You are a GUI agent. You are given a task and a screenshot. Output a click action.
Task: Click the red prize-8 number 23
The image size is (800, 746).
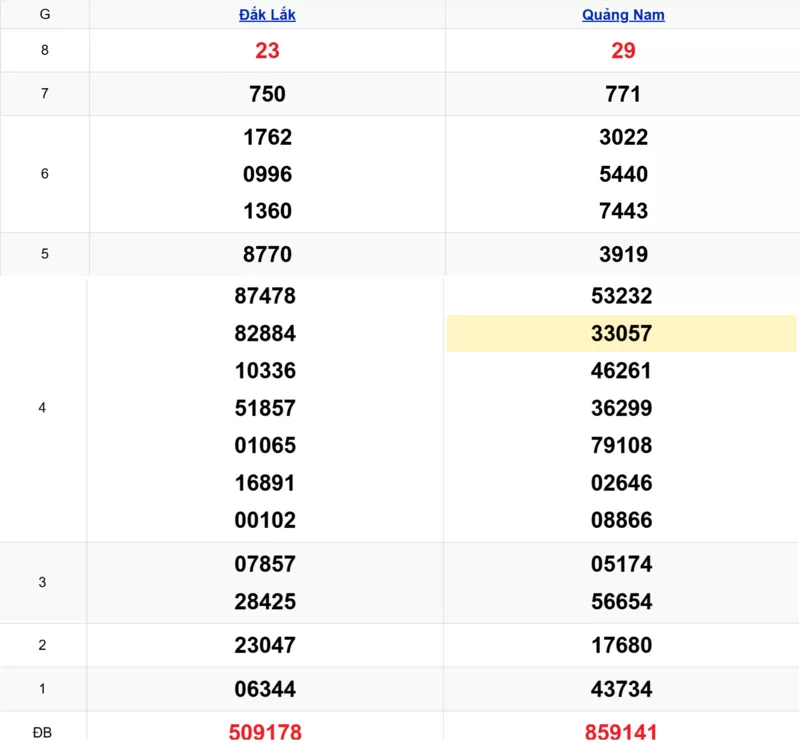click(267, 51)
